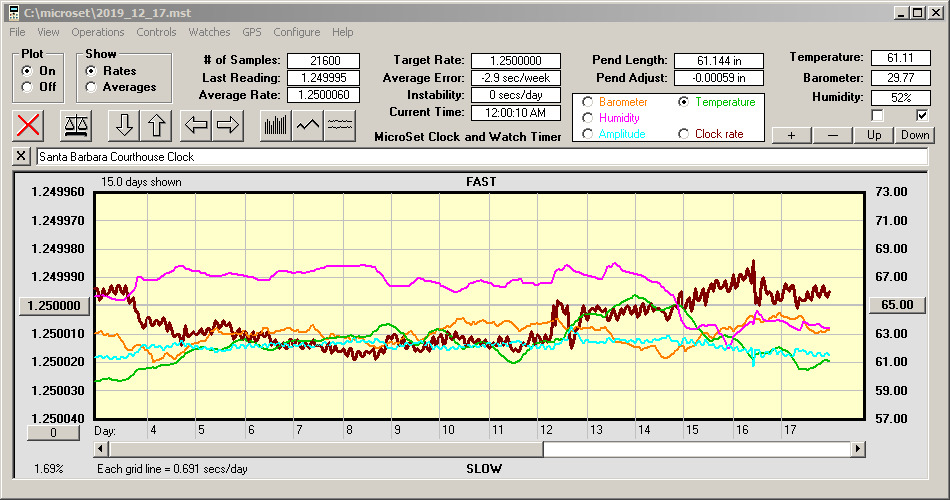The image size is (950, 500).
Task: Open the Operations menu
Action: pyautogui.click(x=98, y=32)
